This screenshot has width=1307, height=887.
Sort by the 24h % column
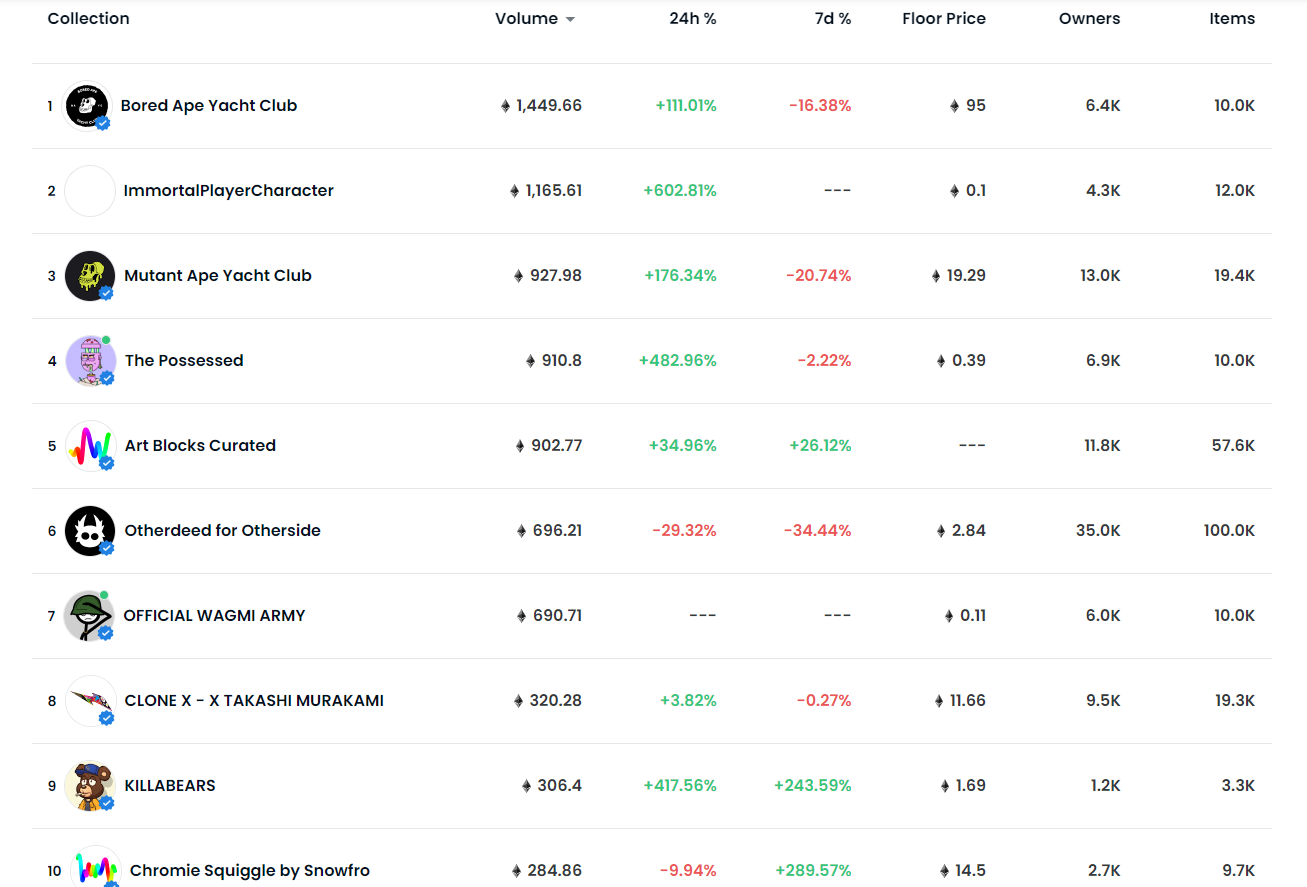(x=693, y=18)
